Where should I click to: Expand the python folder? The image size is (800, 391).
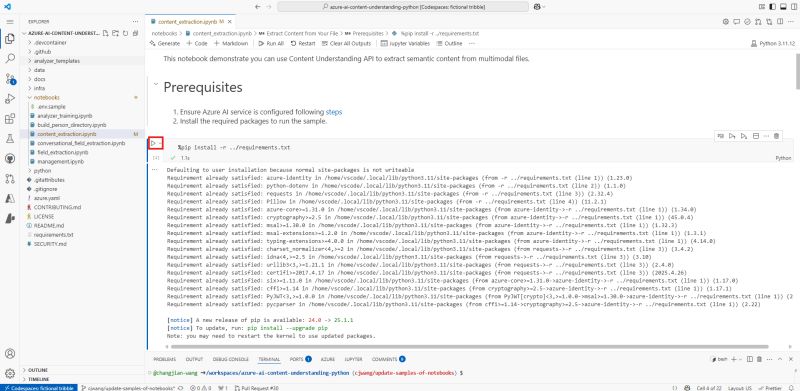point(82,170)
